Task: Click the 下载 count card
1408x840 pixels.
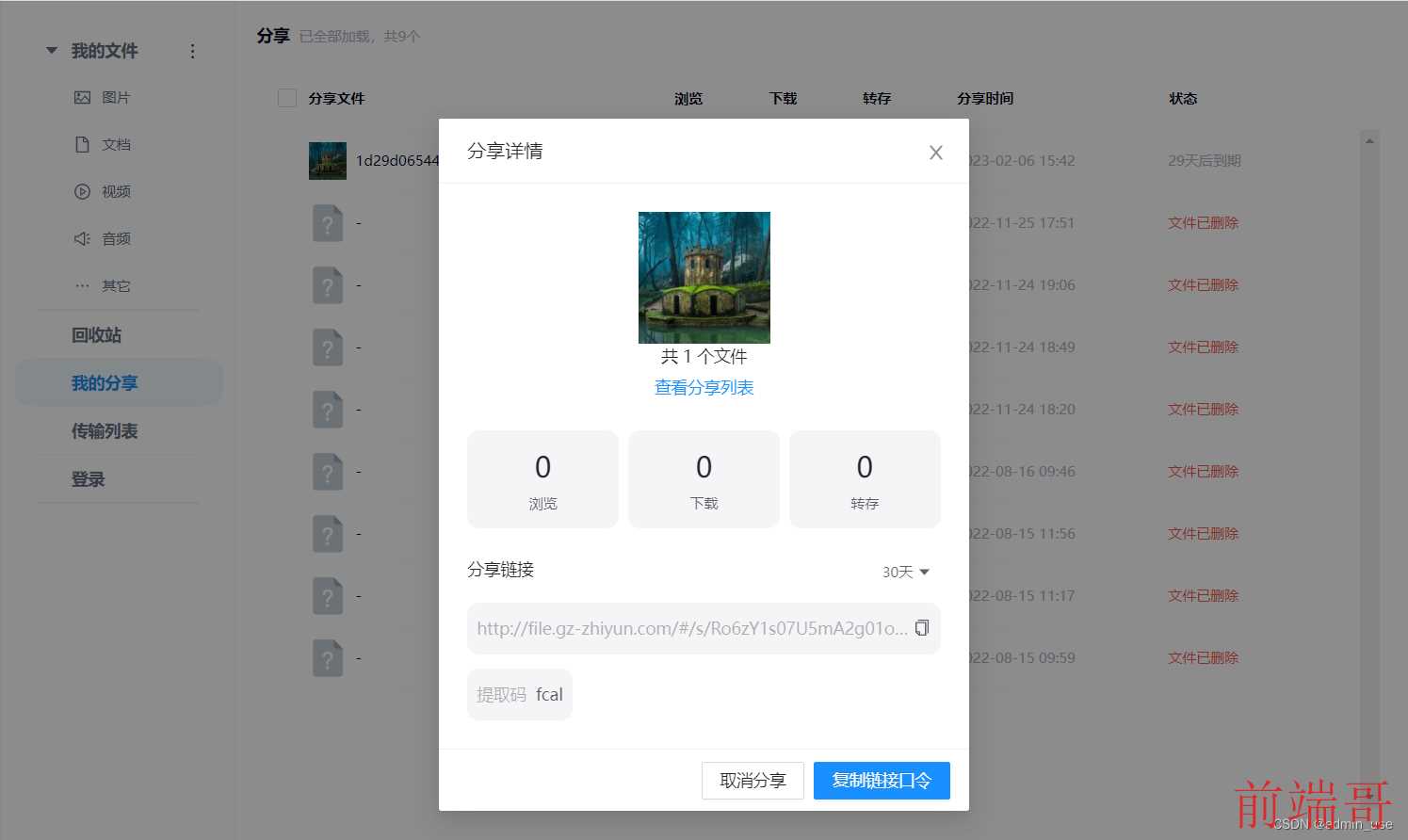Action: 704,479
